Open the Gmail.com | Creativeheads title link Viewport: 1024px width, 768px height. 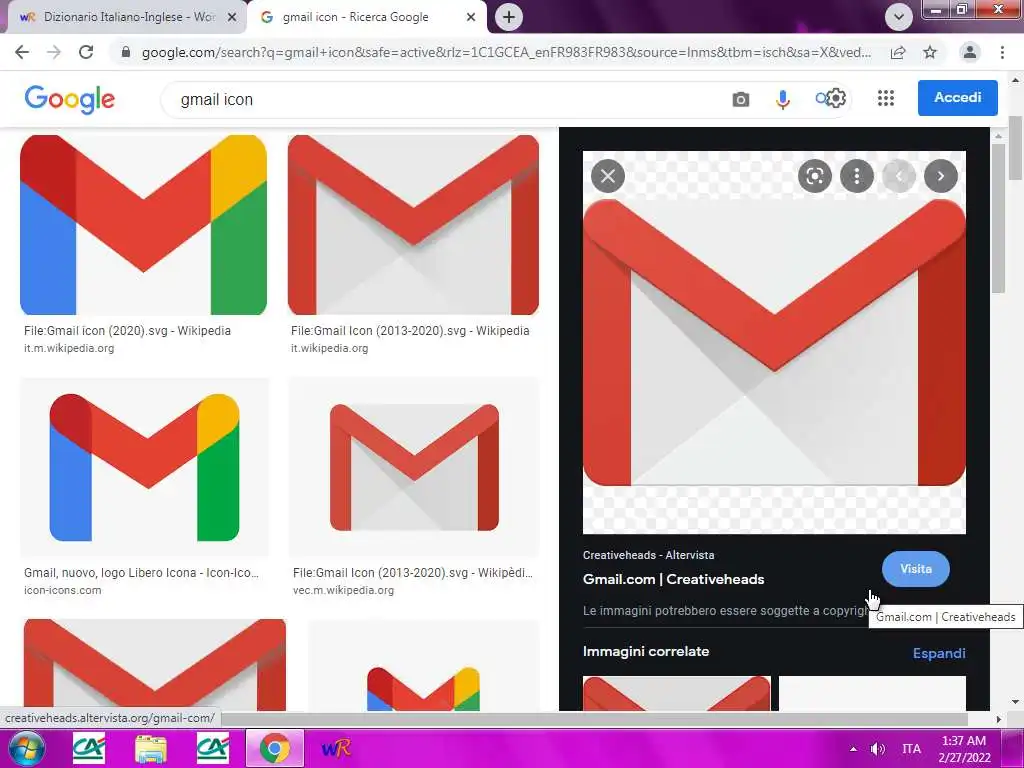click(673, 579)
